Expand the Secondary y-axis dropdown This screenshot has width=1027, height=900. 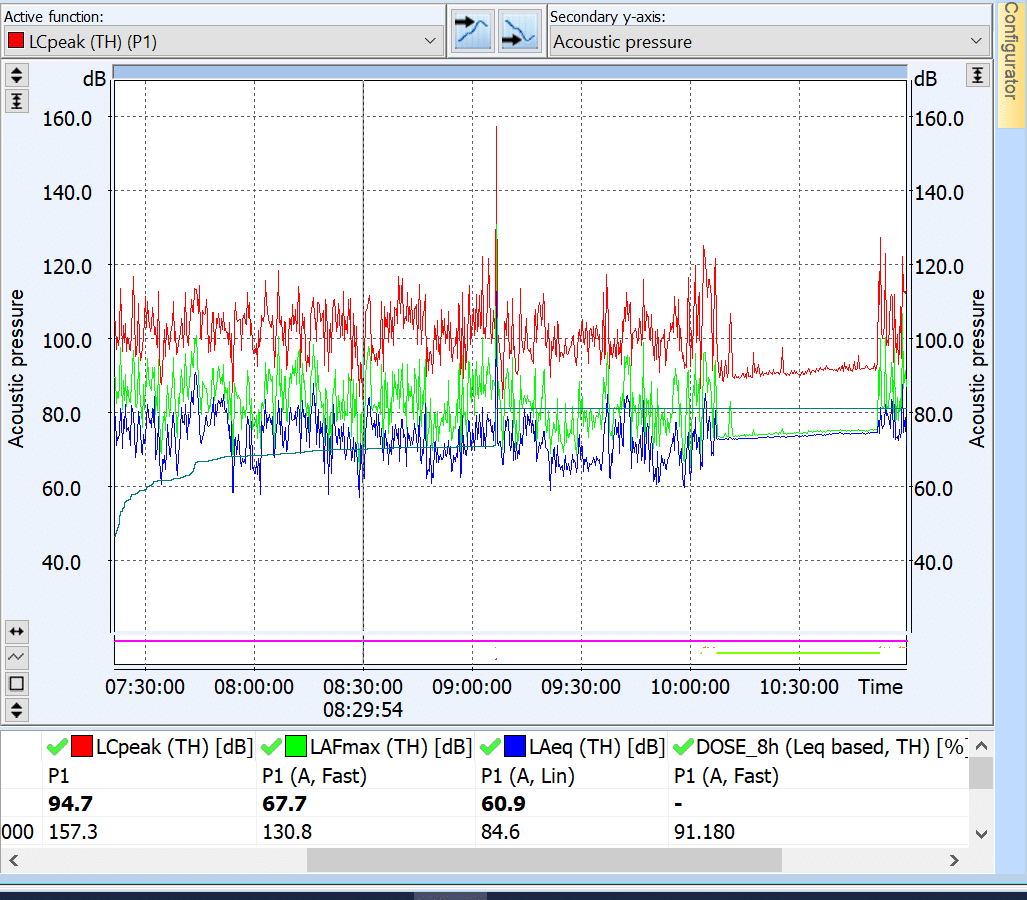click(976, 41)
